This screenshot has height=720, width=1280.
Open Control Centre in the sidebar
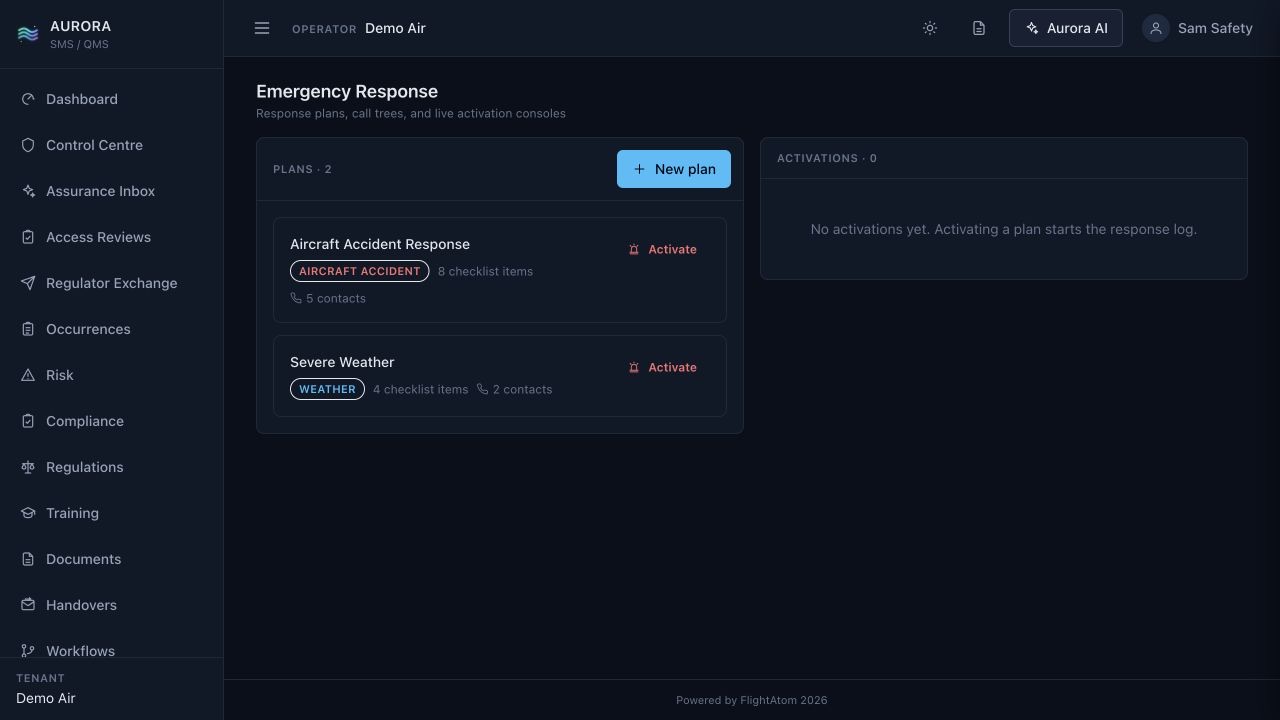[111, 145]
